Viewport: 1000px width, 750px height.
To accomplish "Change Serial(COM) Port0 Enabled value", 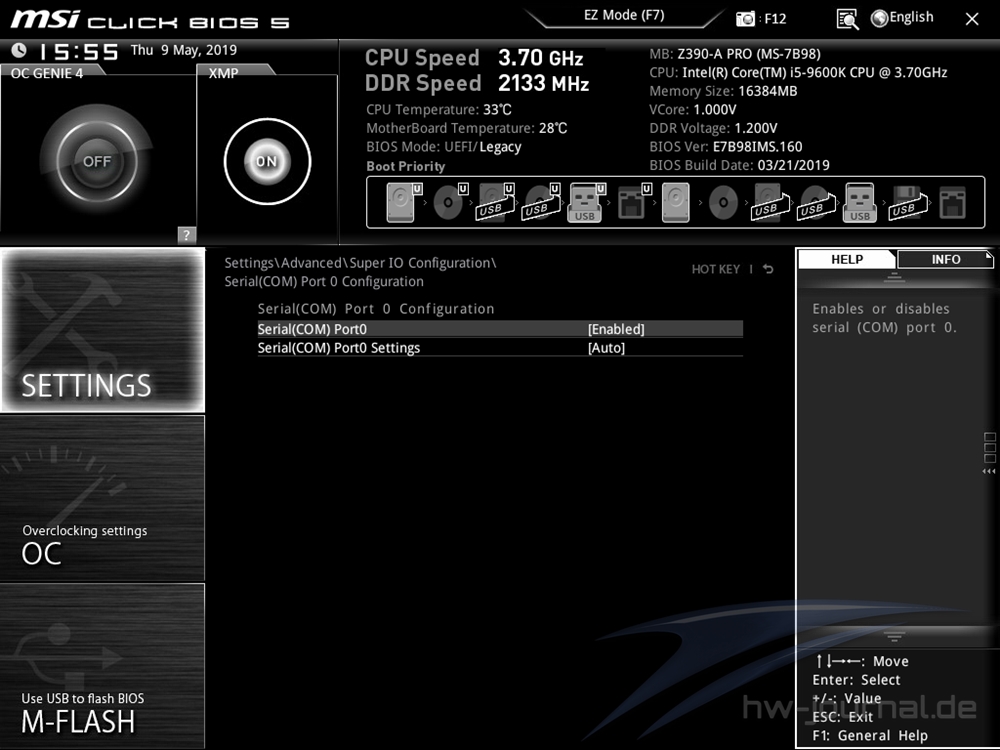I will pos(616,329).
